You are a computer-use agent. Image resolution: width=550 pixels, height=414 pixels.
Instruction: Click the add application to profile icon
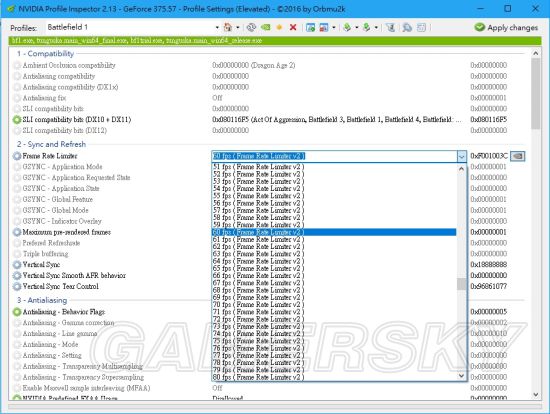tap(310, 27)
